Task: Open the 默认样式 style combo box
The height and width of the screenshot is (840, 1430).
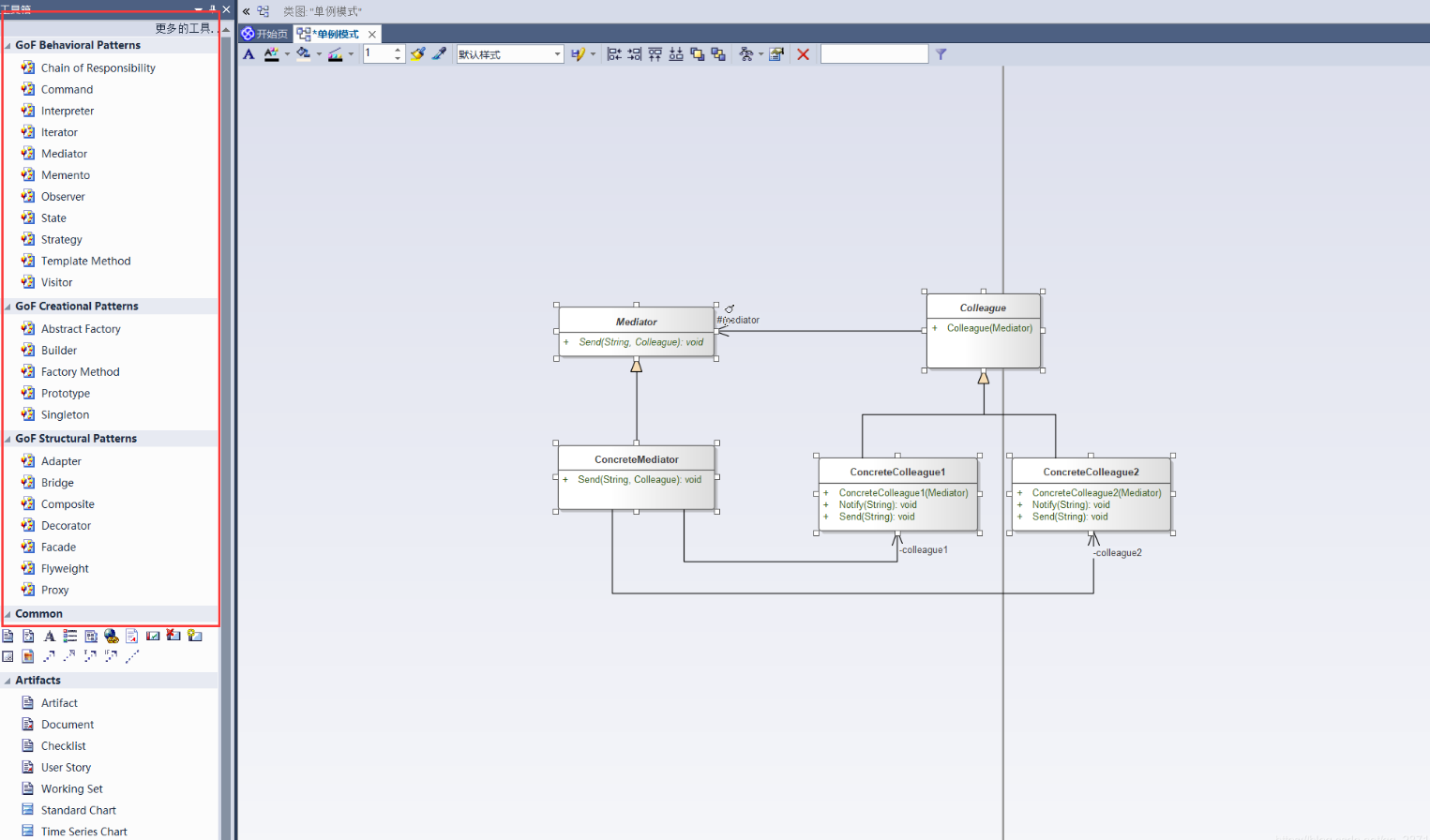Action: 510,54
